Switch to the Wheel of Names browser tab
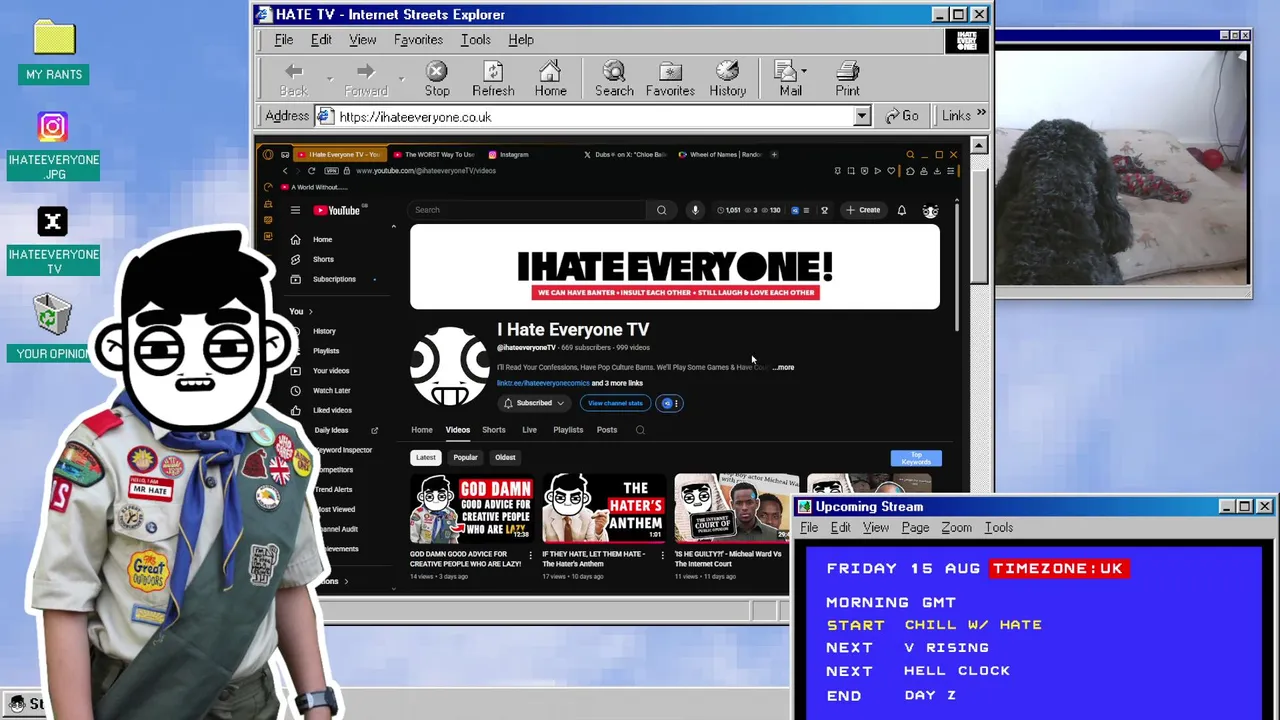The image size is (1280, 720). point(720,155)
